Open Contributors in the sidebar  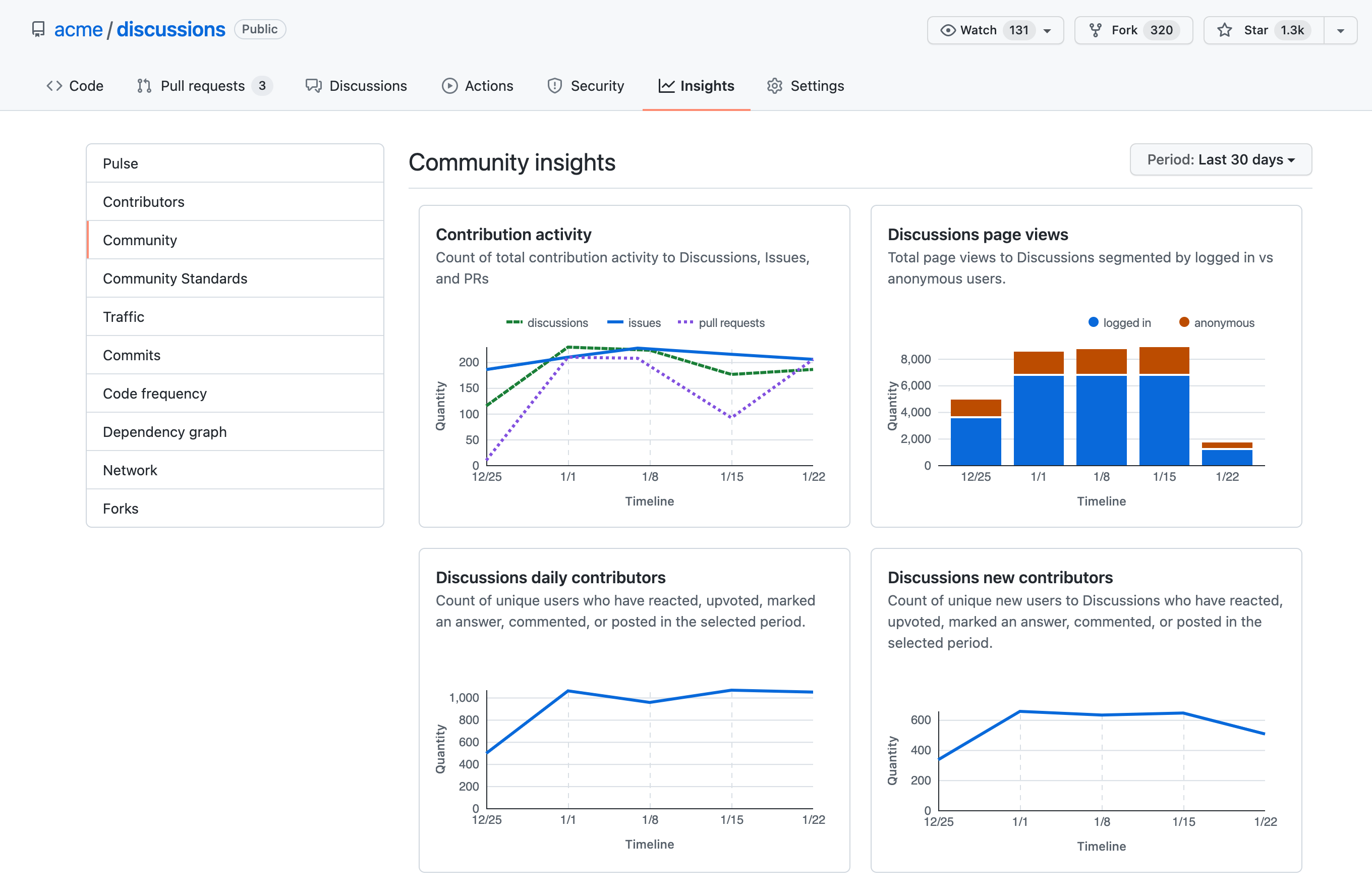[235, 202]
